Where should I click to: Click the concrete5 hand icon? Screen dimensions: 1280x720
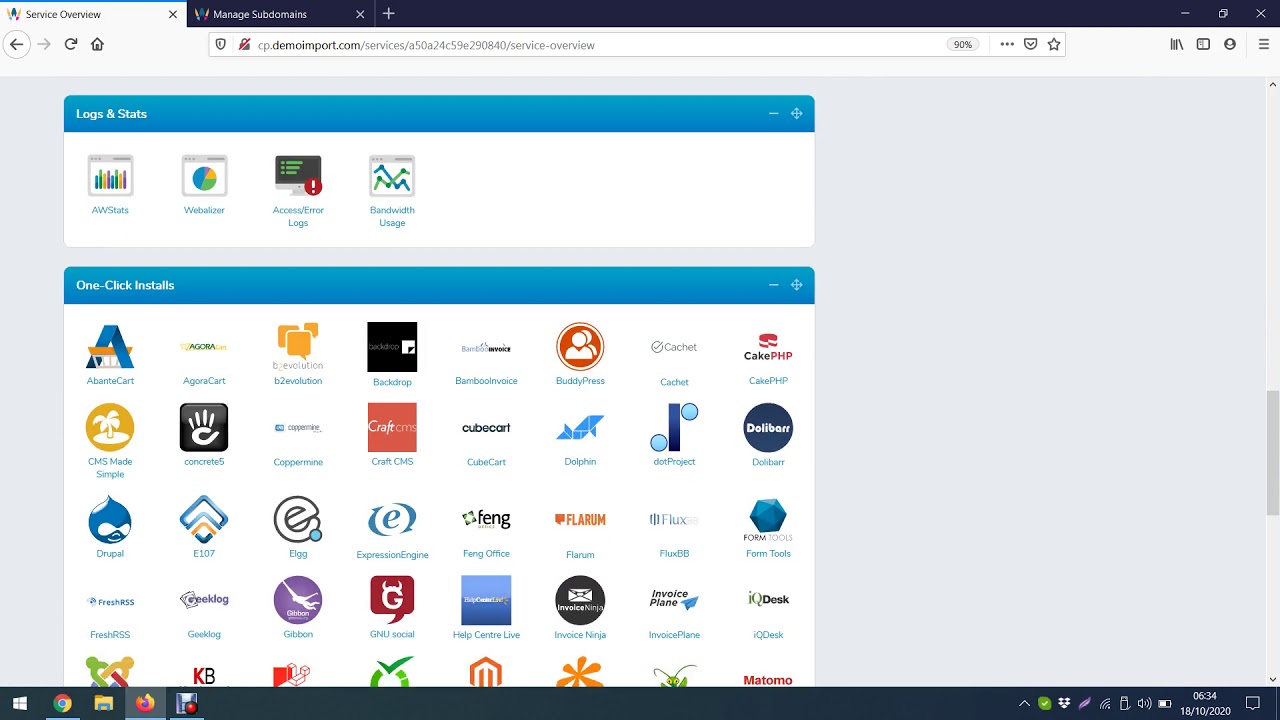[204, 428]
